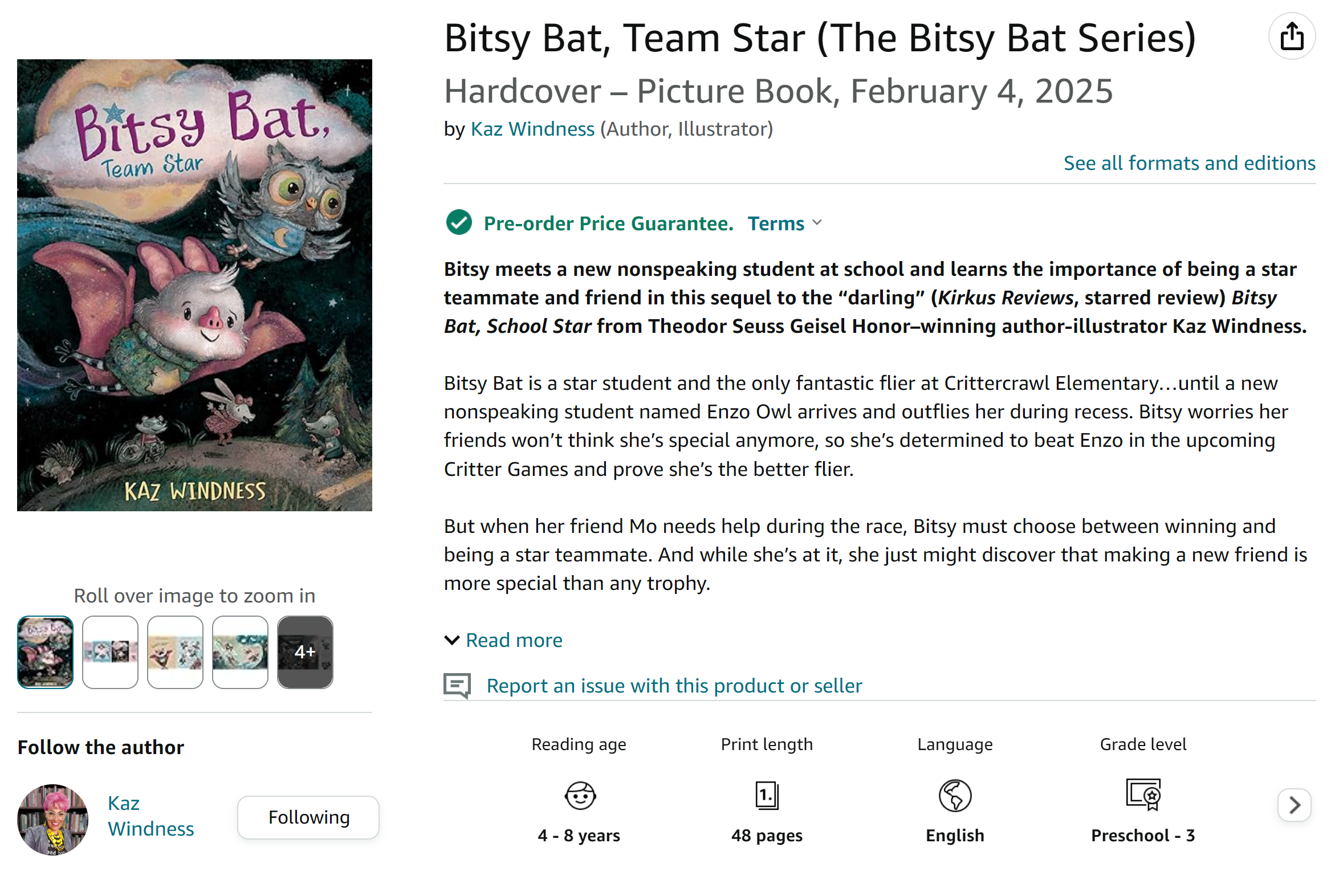Click the report issue speech bubble icon
The height and width of the screenshot is (896, 1335).
[x=457, y=685]
